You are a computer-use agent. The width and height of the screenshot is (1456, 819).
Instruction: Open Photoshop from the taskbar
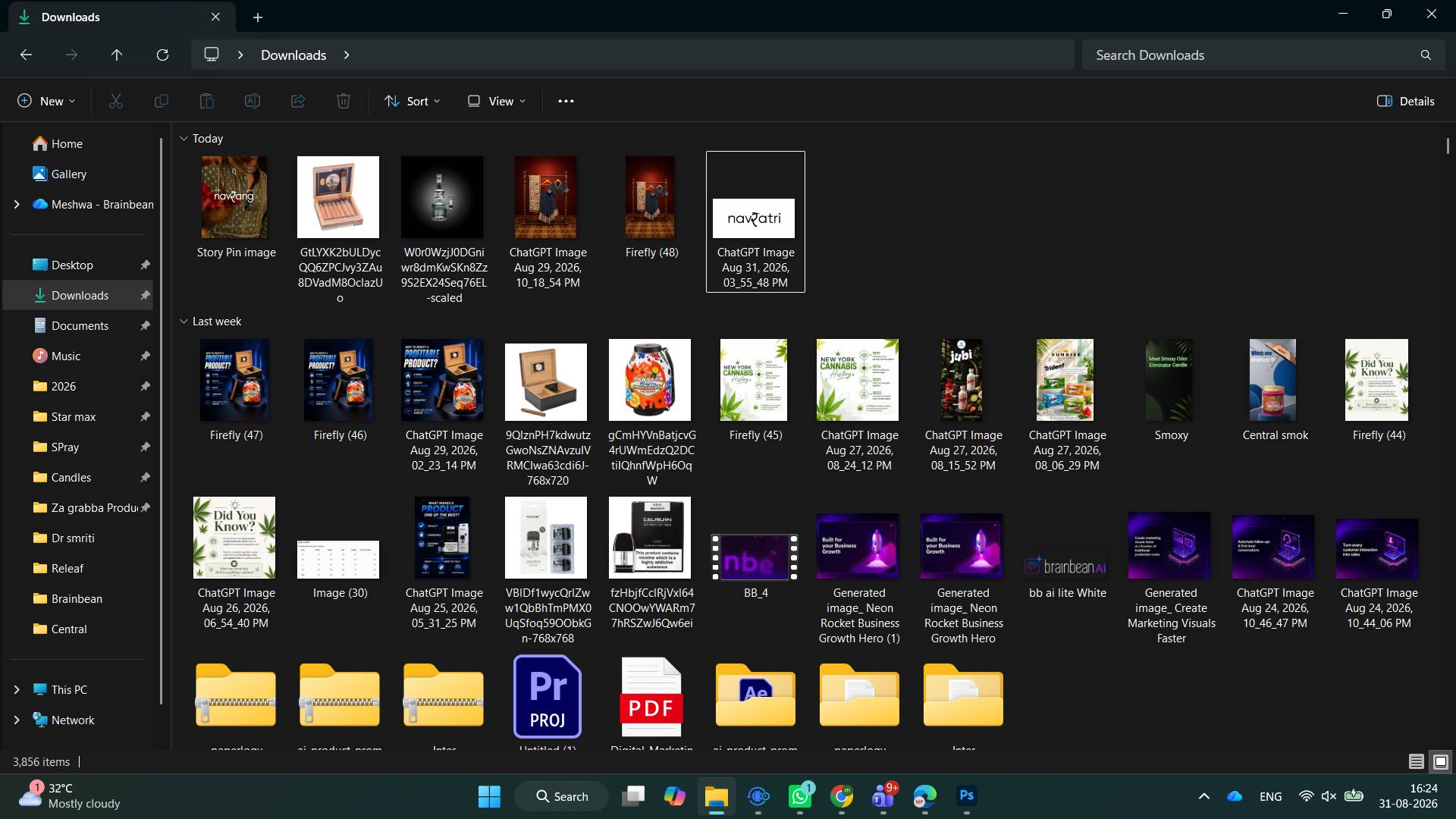click(967, 795)
